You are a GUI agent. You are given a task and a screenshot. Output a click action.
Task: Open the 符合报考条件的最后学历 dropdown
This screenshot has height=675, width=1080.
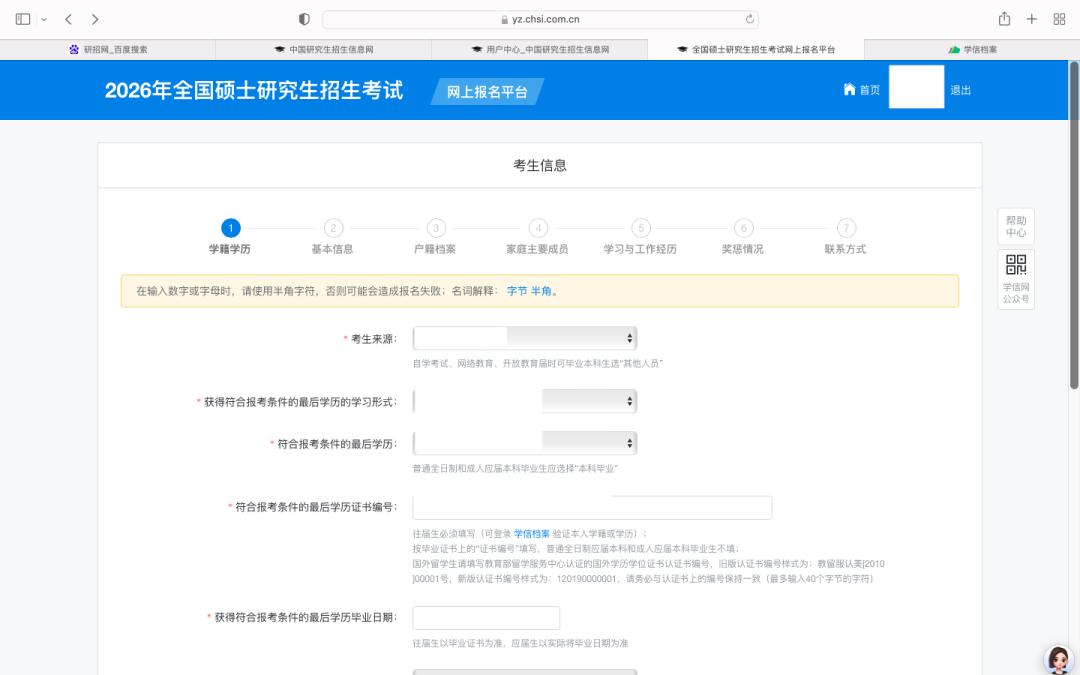(x=524, y=443)
